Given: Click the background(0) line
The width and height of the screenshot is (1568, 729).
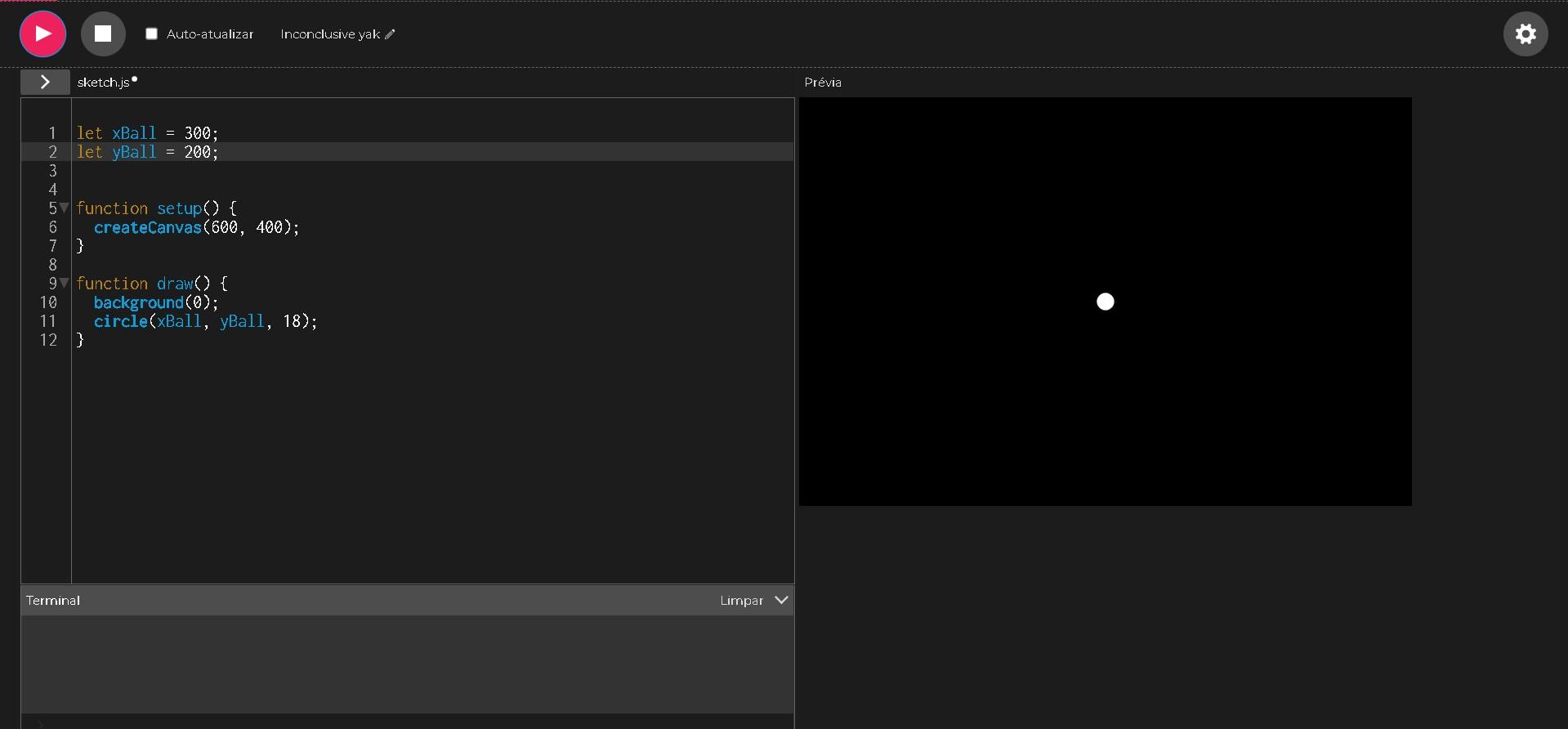Looking at the screenshot, I should pos(155,302).
